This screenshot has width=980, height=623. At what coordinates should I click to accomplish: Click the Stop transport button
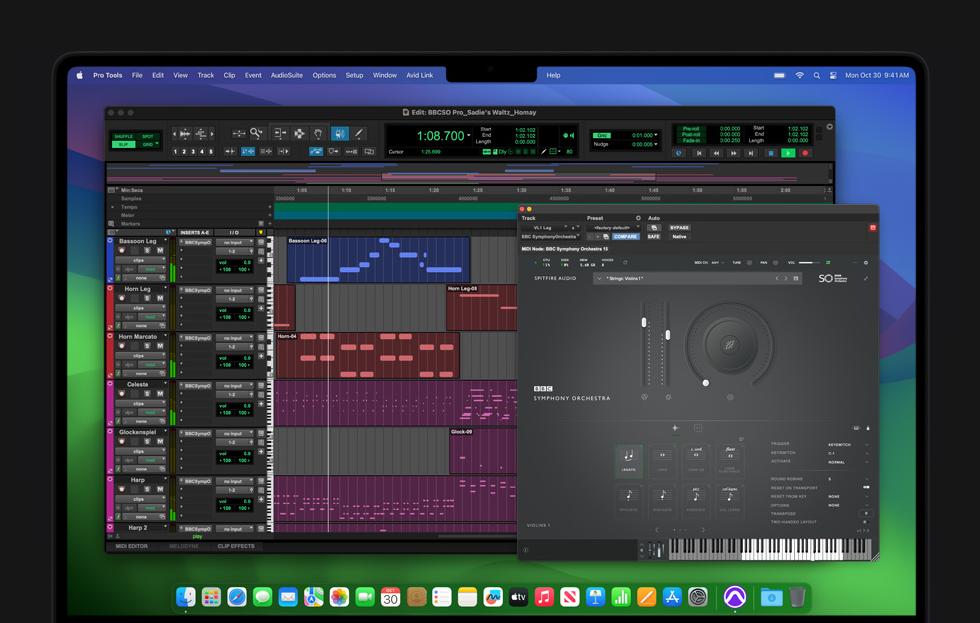(x=771, y=153)
